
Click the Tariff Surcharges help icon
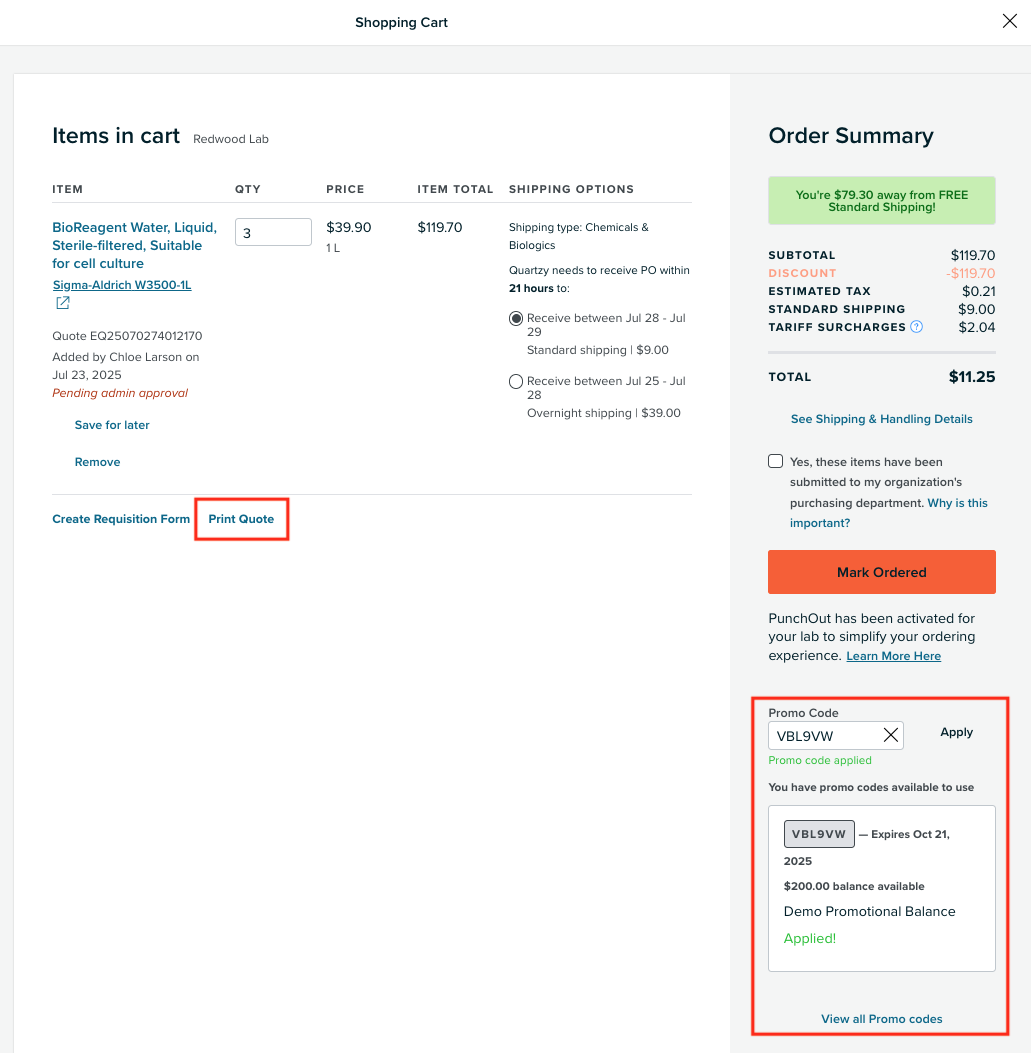click(x=916, y=327)
